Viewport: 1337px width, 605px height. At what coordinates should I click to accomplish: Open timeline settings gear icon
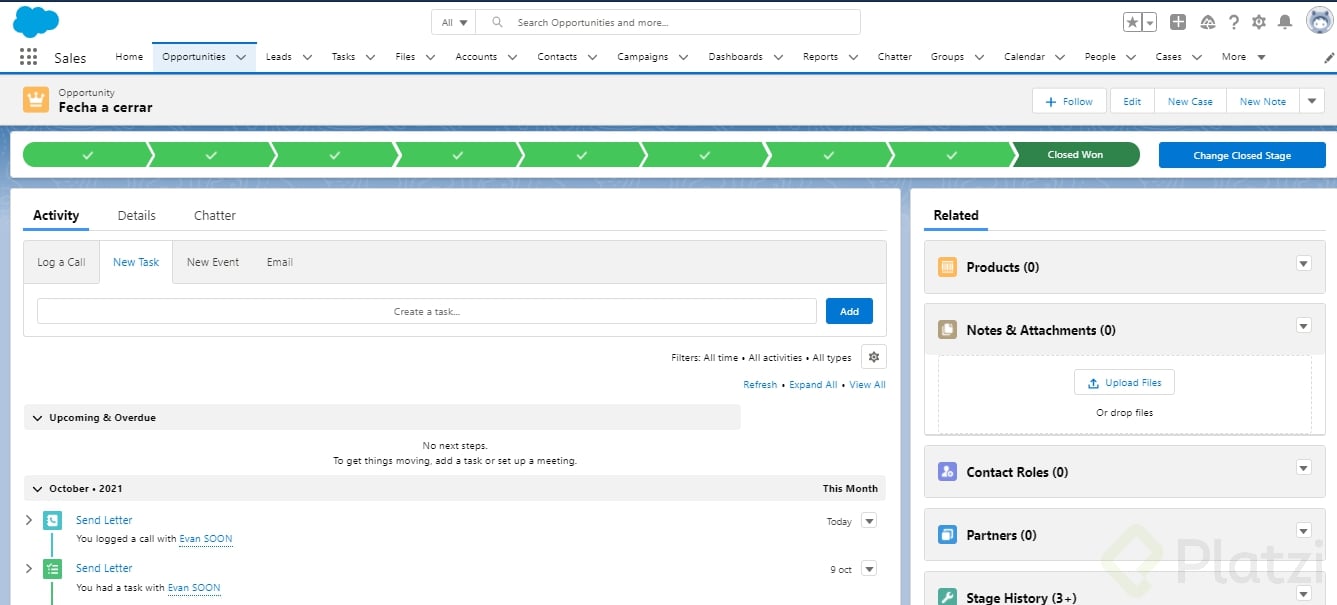click(x=874, y=357)
